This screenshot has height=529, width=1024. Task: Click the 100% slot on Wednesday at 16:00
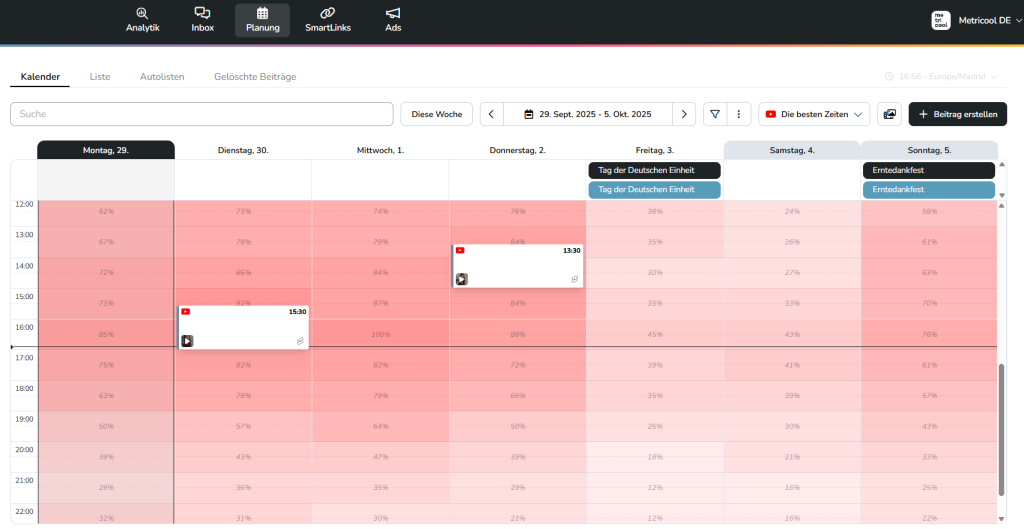(380, 334)
